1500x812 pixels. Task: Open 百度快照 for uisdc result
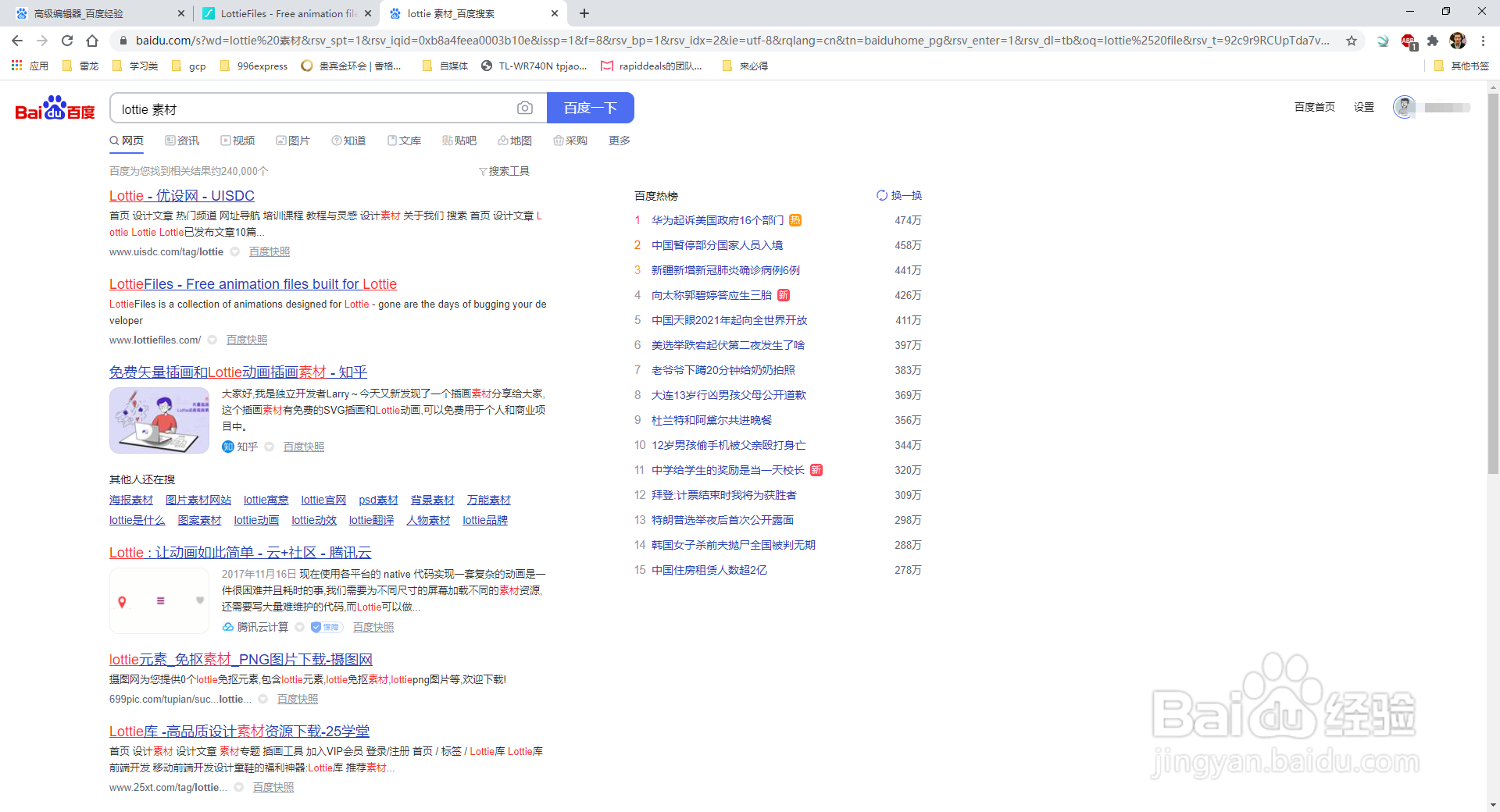pyautogui.click(x=270, y=251)
